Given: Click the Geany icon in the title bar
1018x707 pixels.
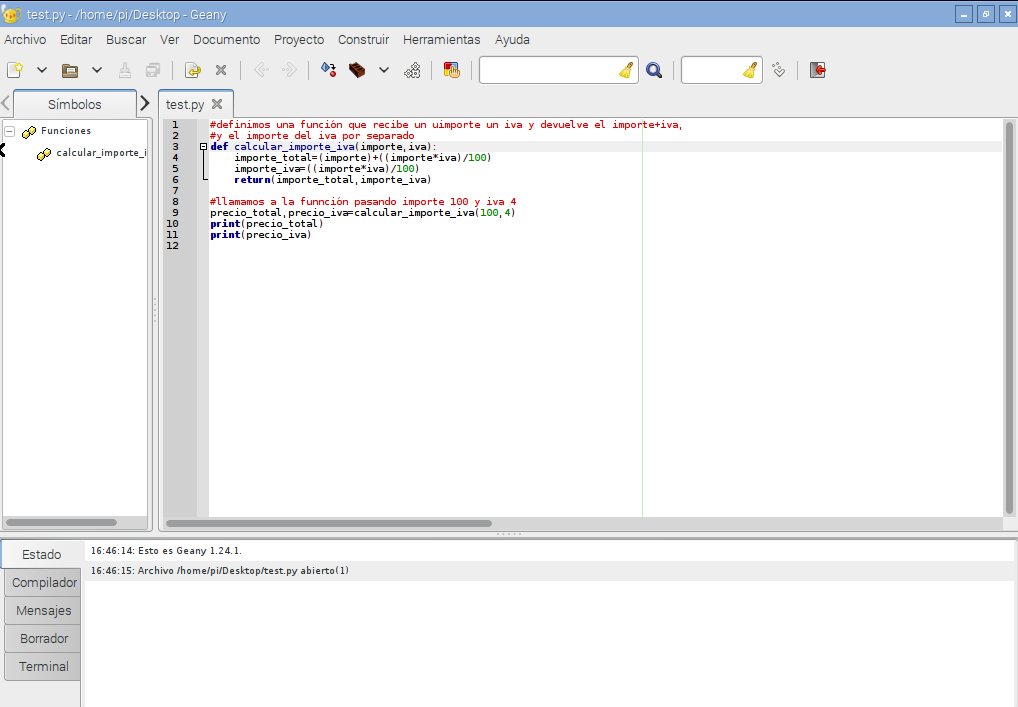Looking at the screenshot, I should click(x=12, y=14).
